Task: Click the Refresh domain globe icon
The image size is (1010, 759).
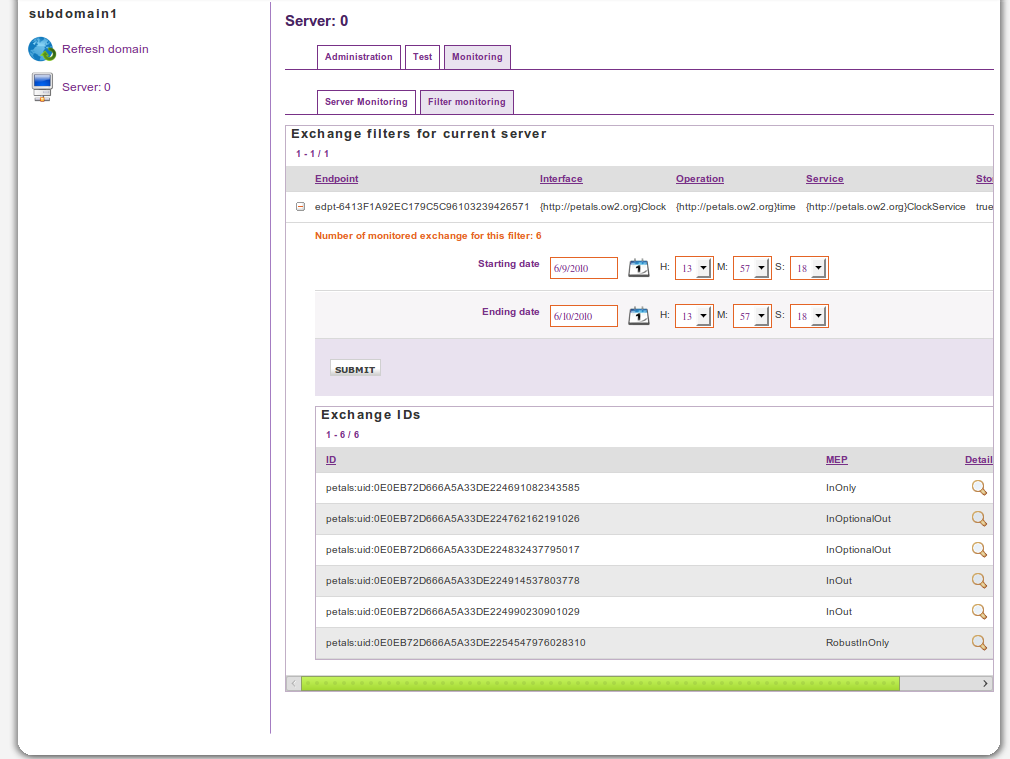Action: pos(42,49)
